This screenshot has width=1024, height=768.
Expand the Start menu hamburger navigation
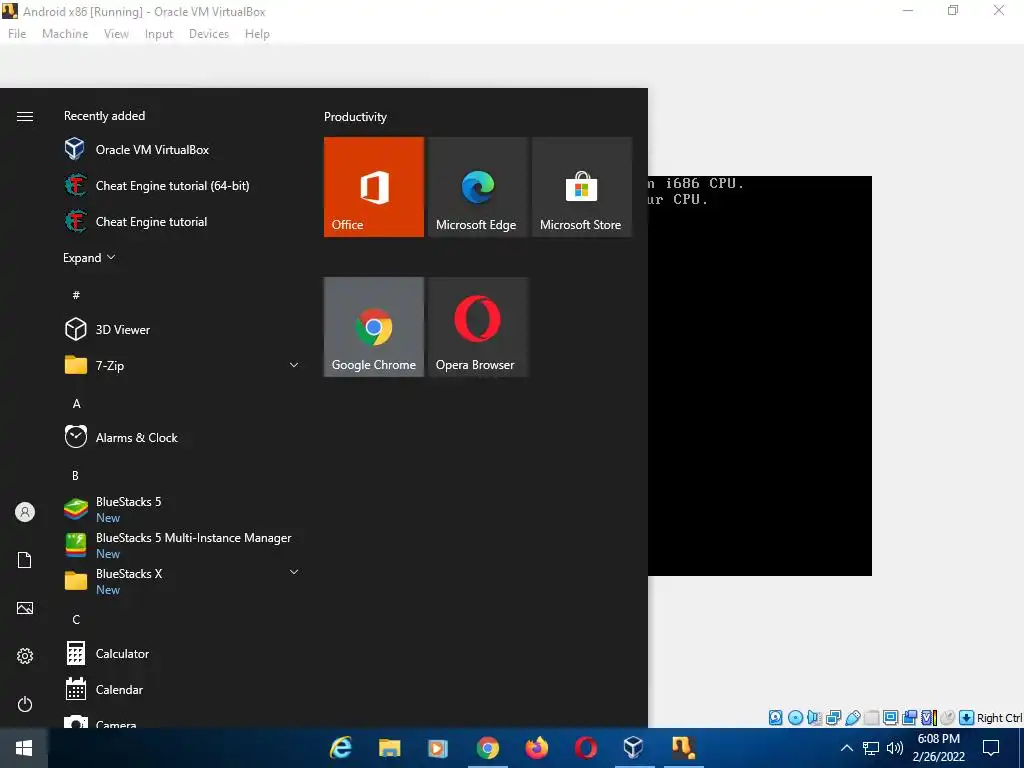click(25, 116)
